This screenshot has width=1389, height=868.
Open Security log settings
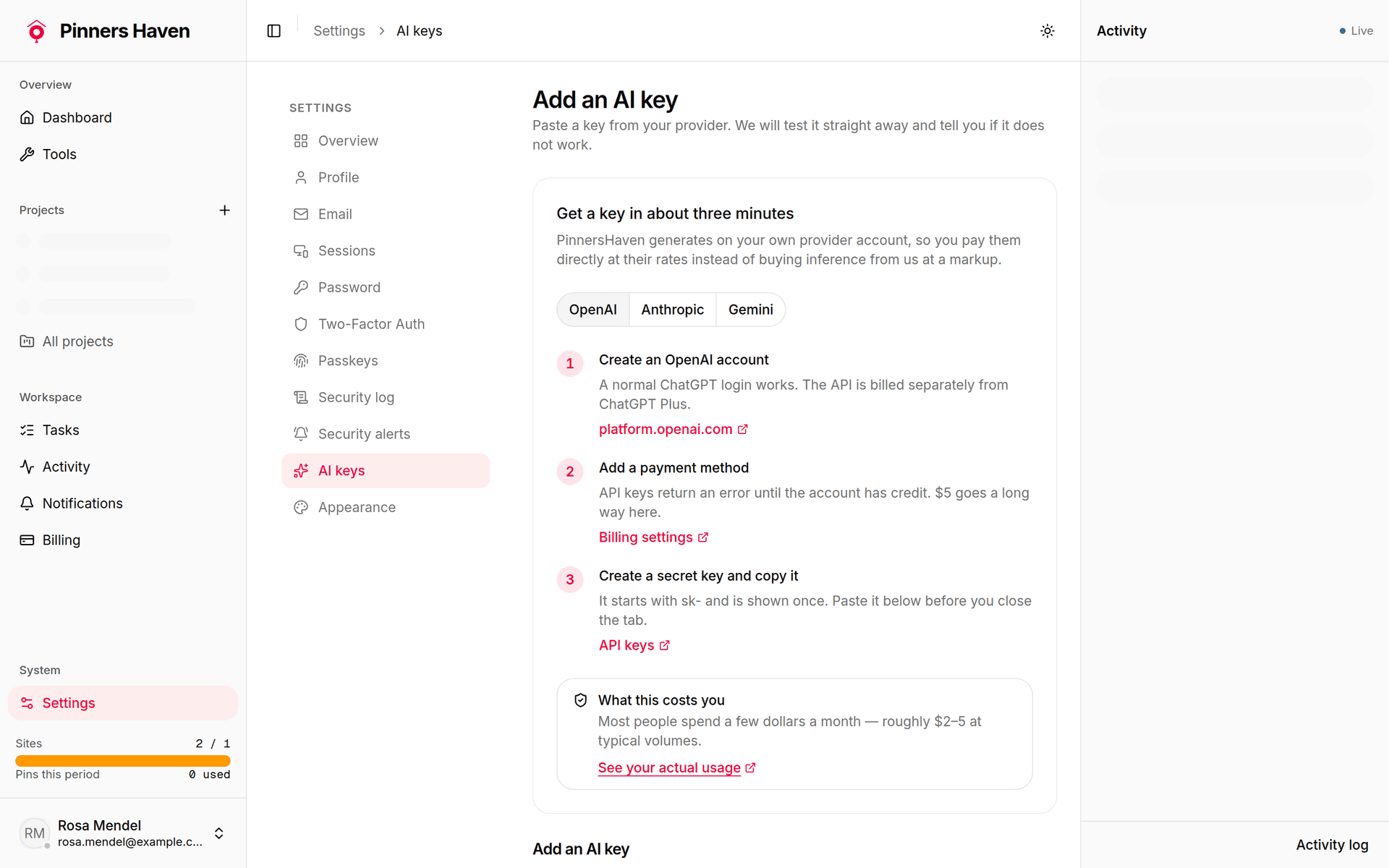386,398
